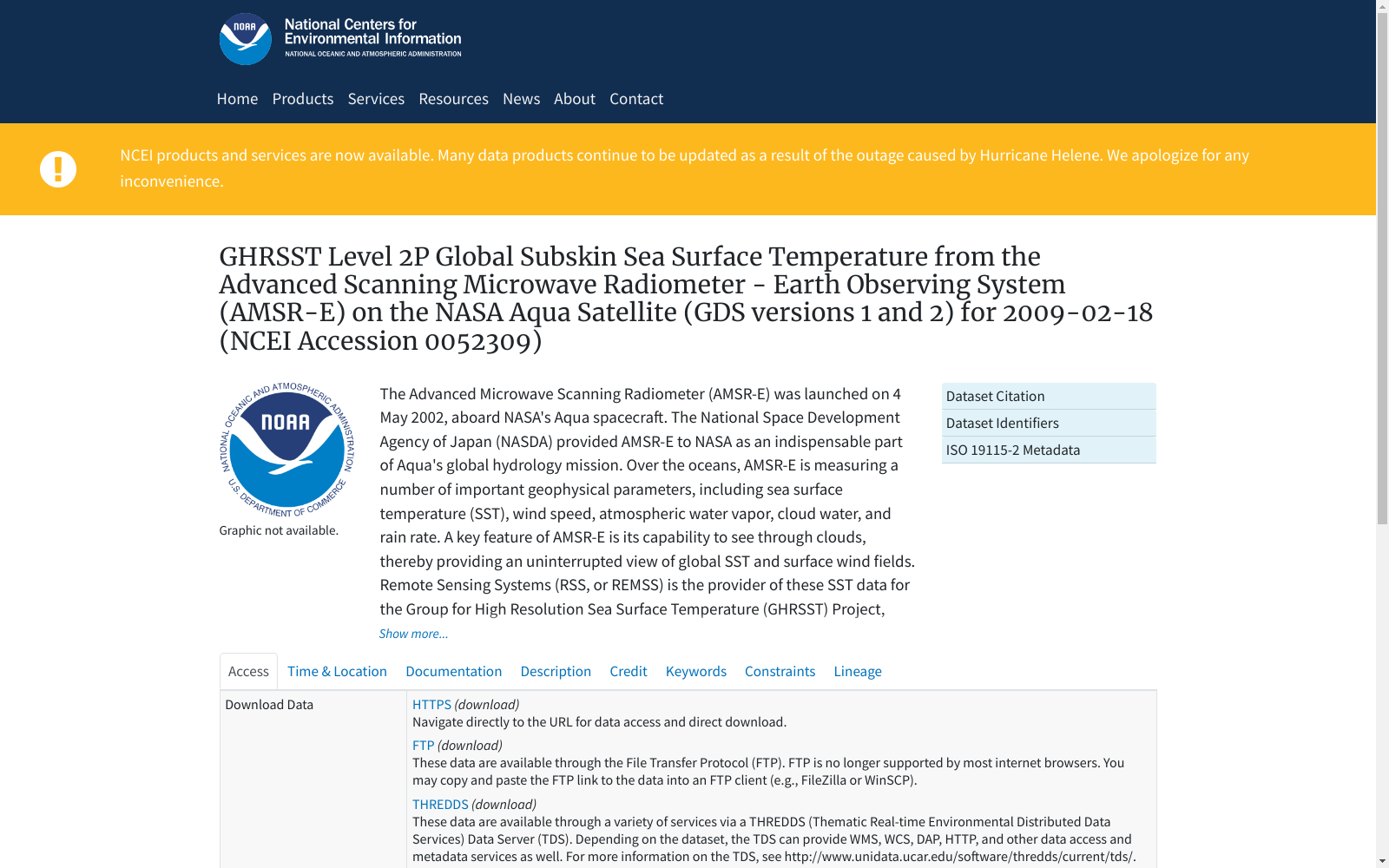Screen dimensions: 1389x868
Task: Open the Resources menu
Action: point(453,99)
